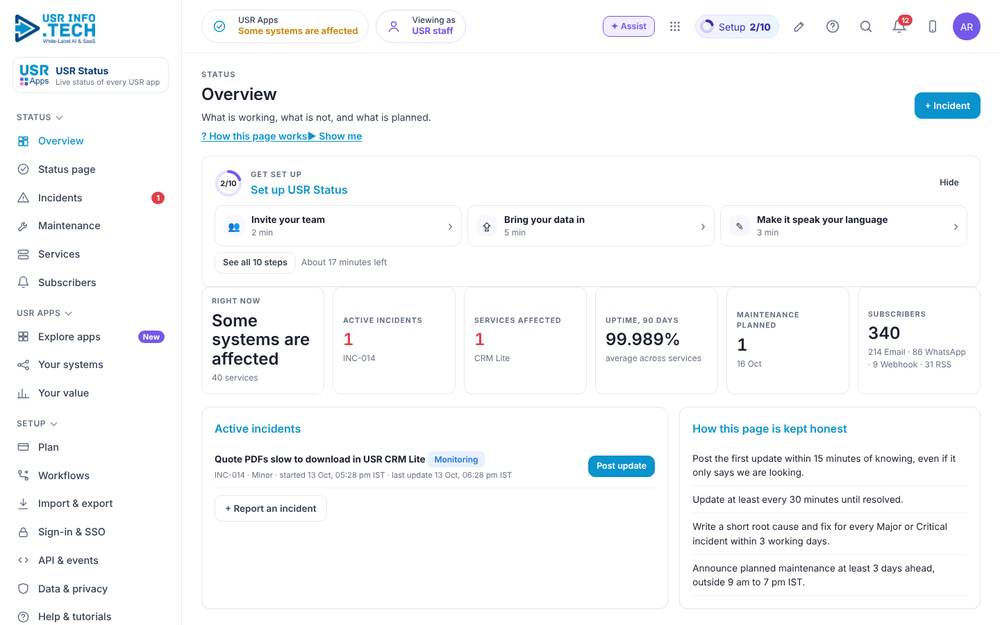Open Bring your data in chevron
This screenshot has height=625, width=1000.
pos(703,226)
